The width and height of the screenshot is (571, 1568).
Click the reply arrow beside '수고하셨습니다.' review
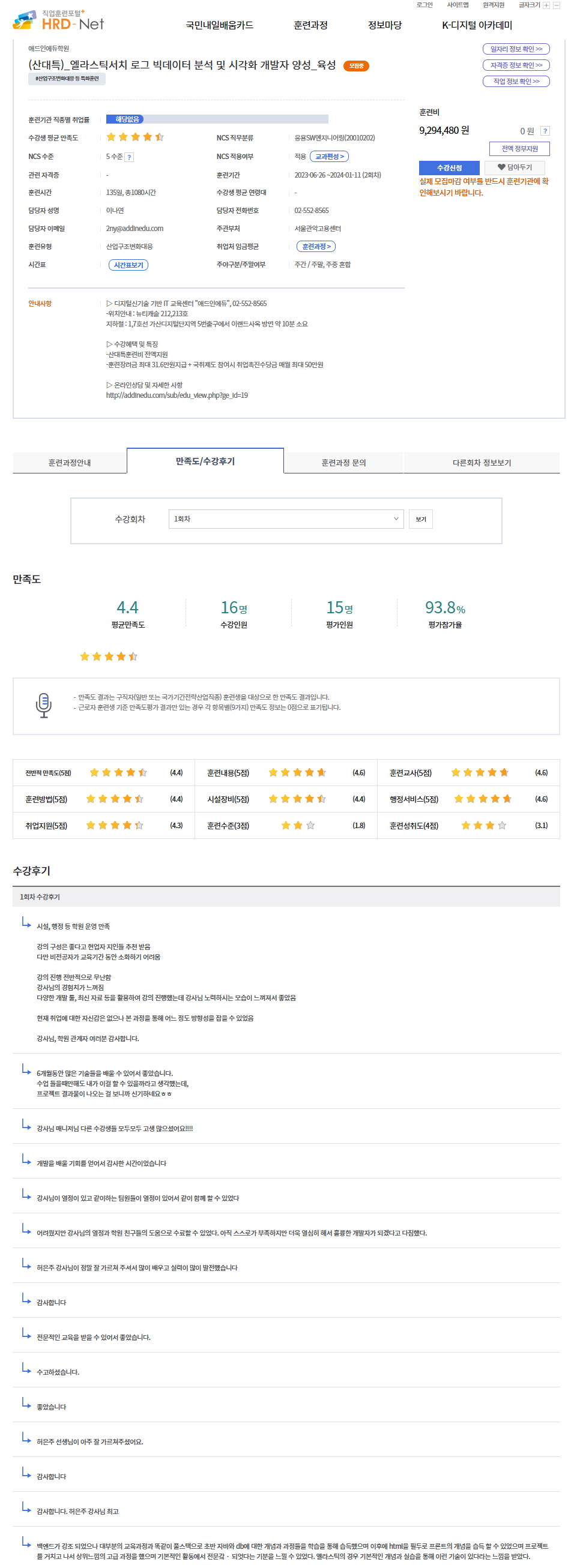(x=26, y=1368)
